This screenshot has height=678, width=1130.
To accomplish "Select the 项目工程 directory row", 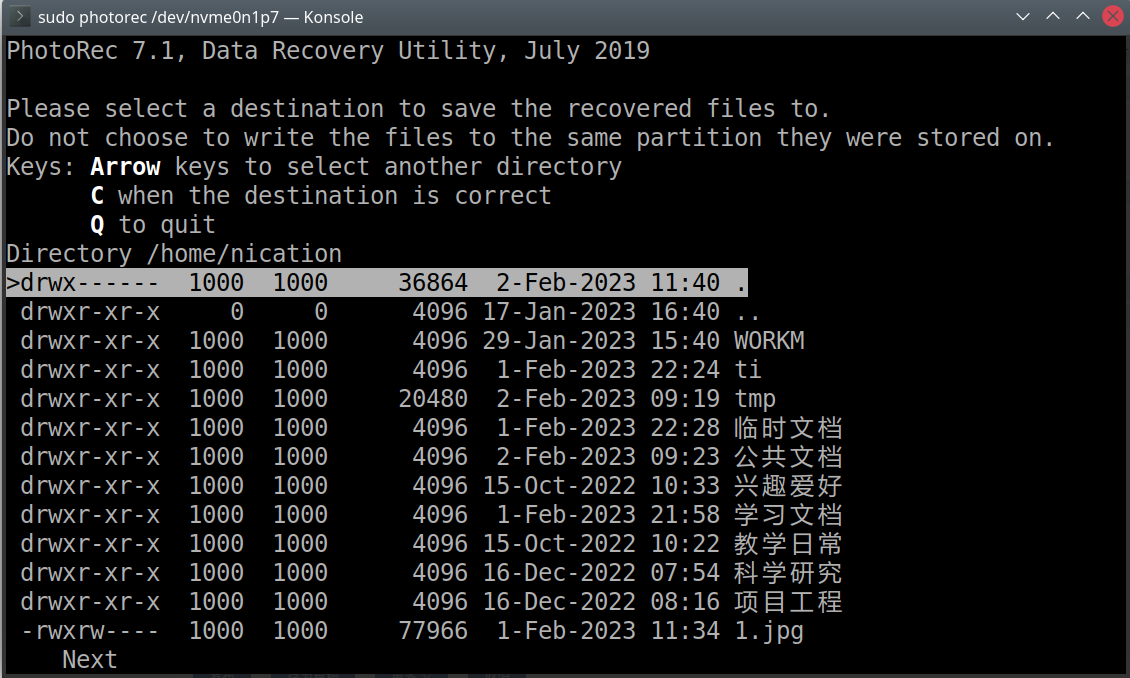I will 431,602.
